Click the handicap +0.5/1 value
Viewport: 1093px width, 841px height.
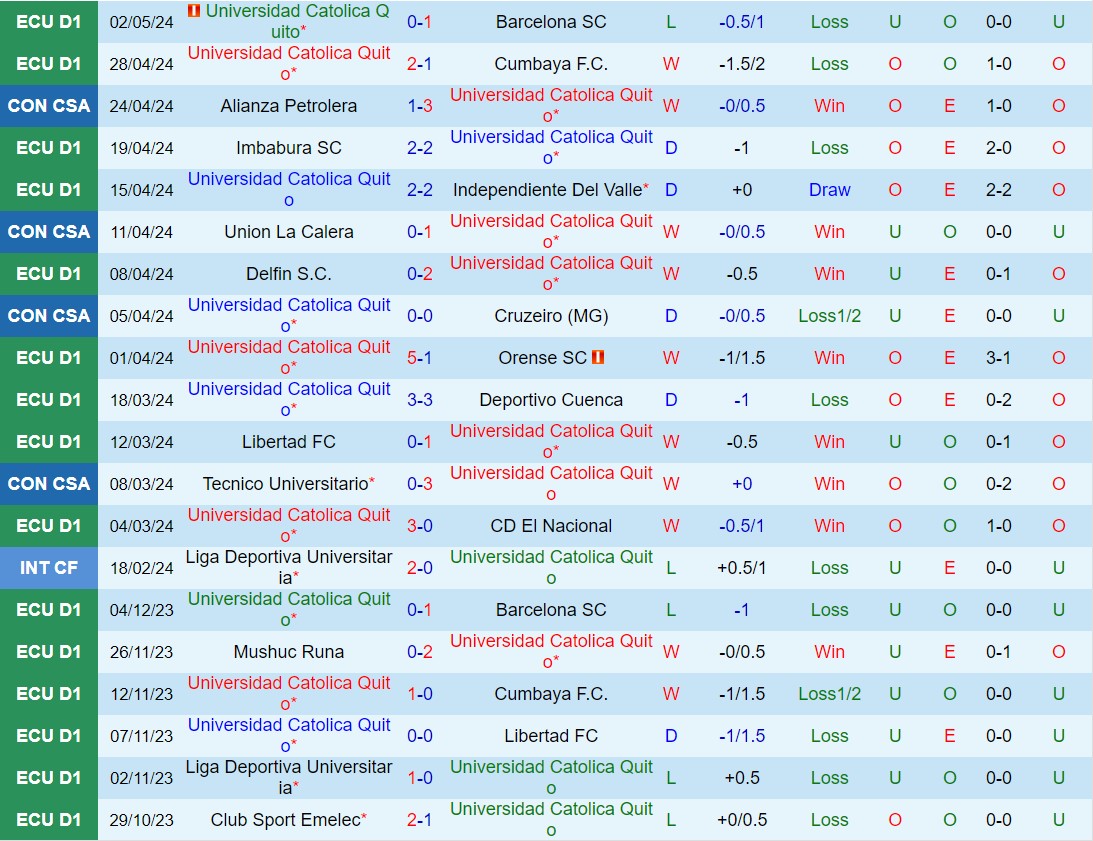pos(742,568)
